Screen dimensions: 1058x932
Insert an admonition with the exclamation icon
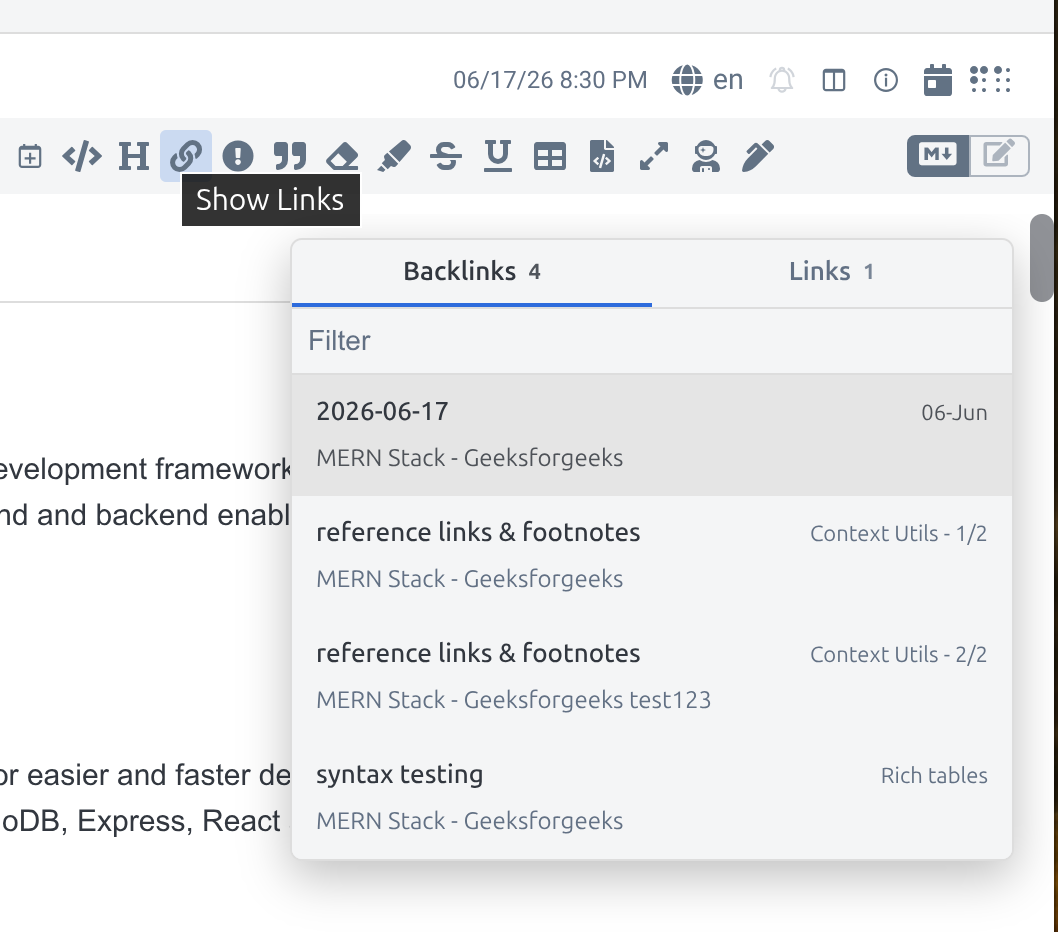(x=238, y=157)
